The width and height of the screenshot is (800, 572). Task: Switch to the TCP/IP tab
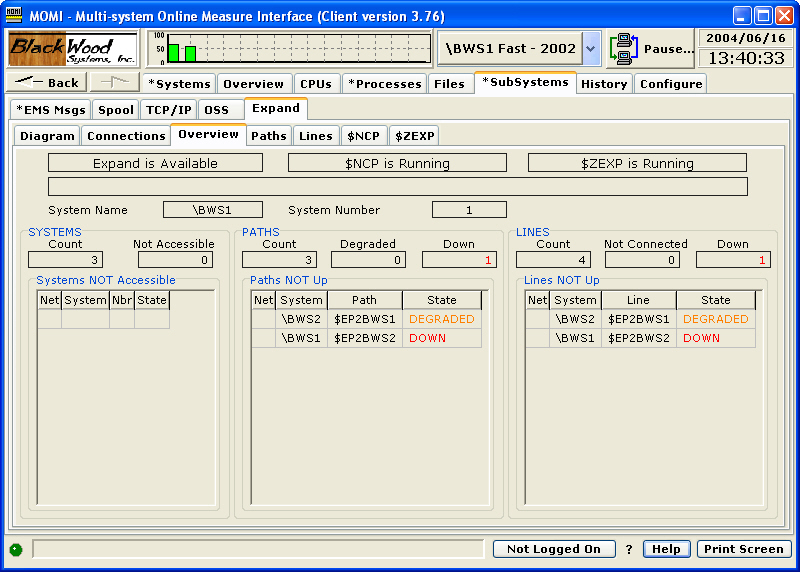pos(168,110)
